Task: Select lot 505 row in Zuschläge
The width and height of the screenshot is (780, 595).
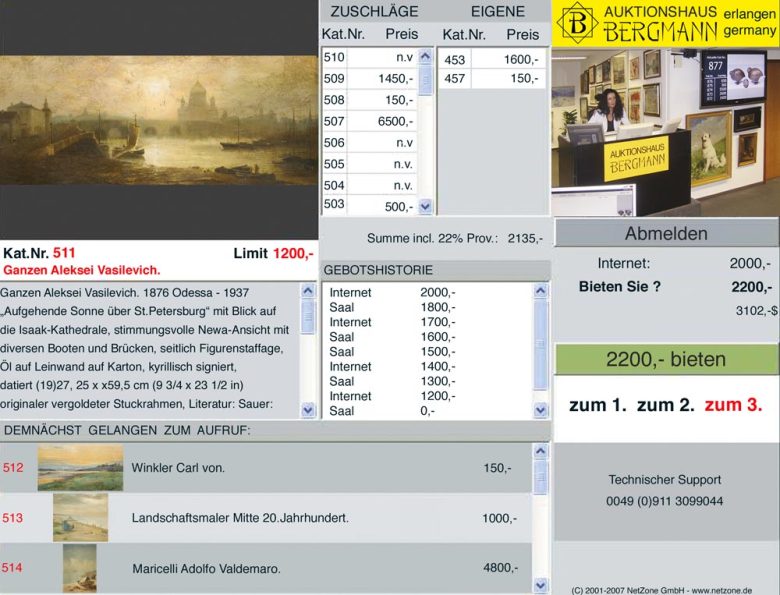Action: click(x=370, y=164)
